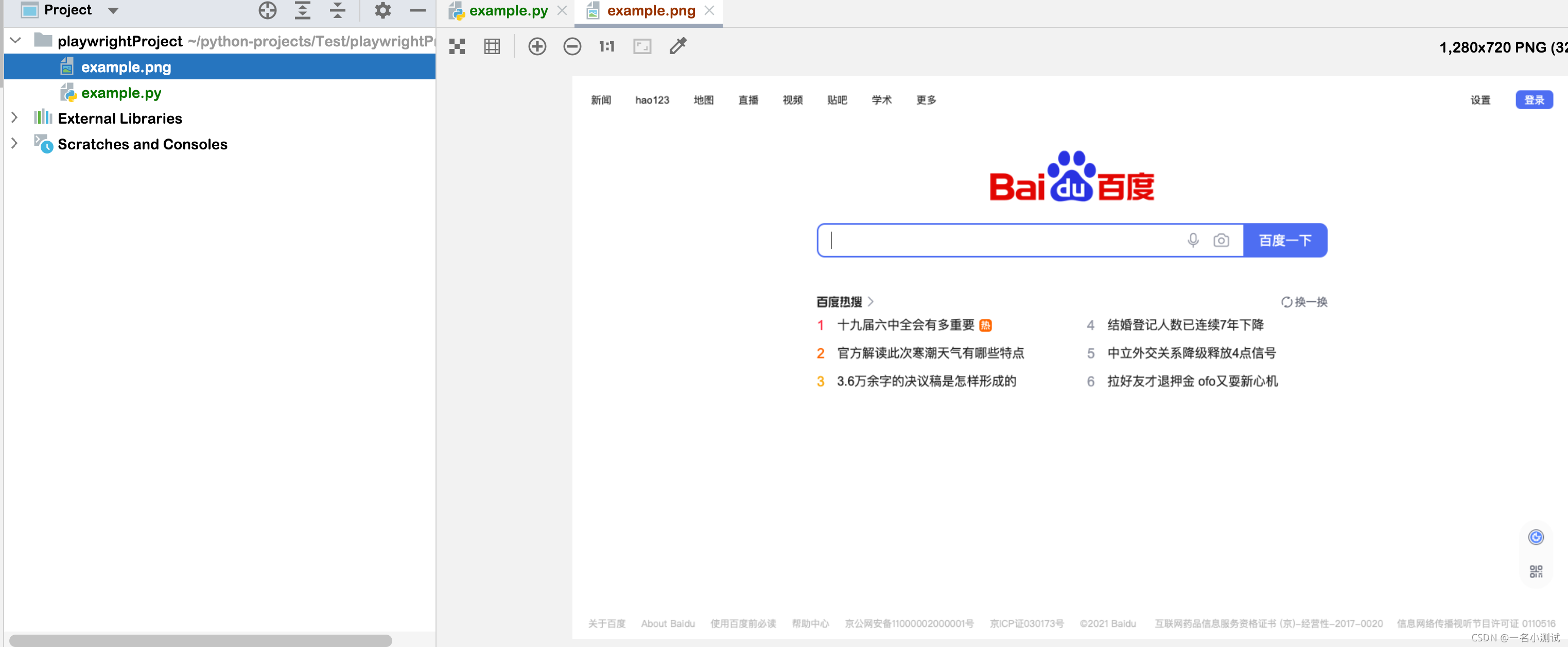Image resolution: width=1568 pixels, height=647 pixels.
Task: Click the fit zoom to window icon
Action: pyautogui.click(x=642, y=46)
